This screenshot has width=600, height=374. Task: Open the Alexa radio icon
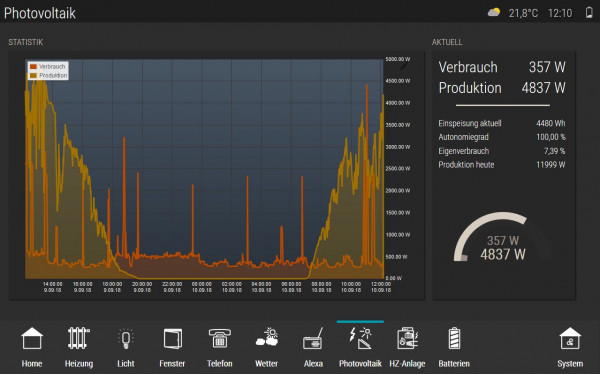coord(313,338)
